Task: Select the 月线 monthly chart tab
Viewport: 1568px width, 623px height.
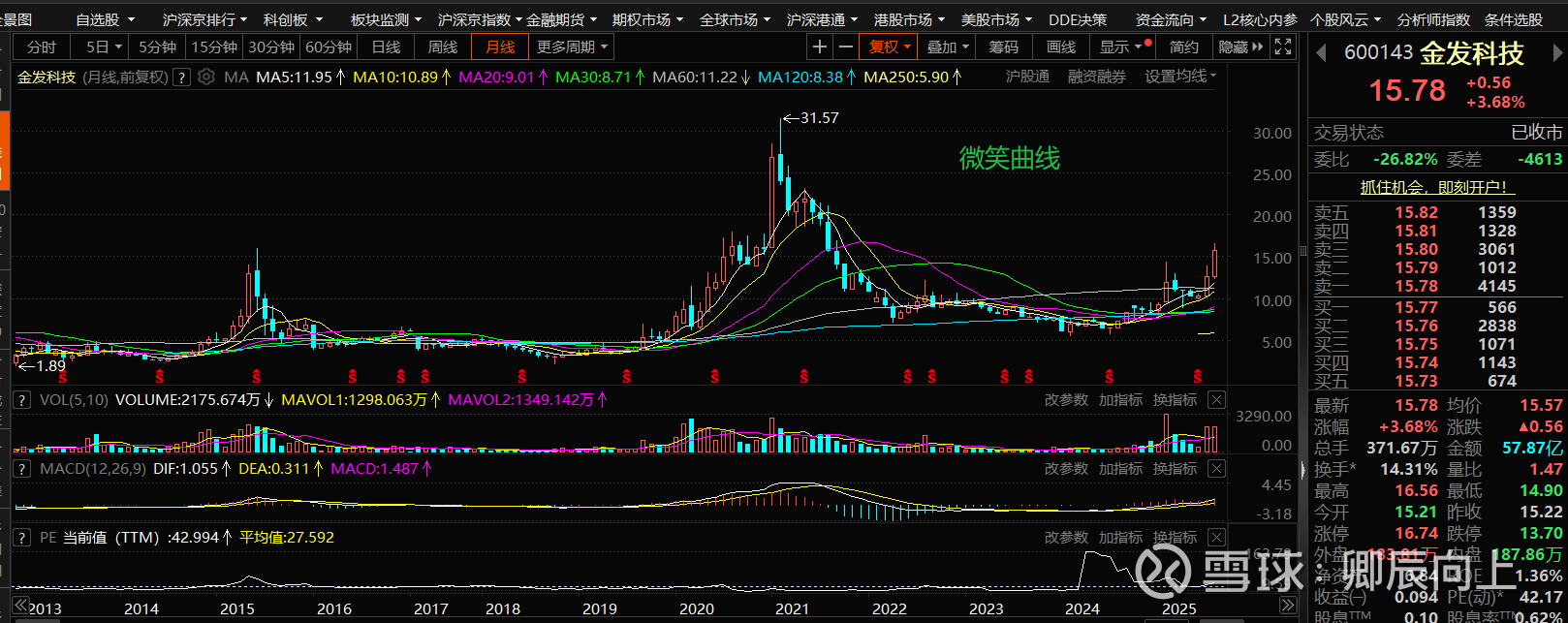Action: tap(500, 47)
